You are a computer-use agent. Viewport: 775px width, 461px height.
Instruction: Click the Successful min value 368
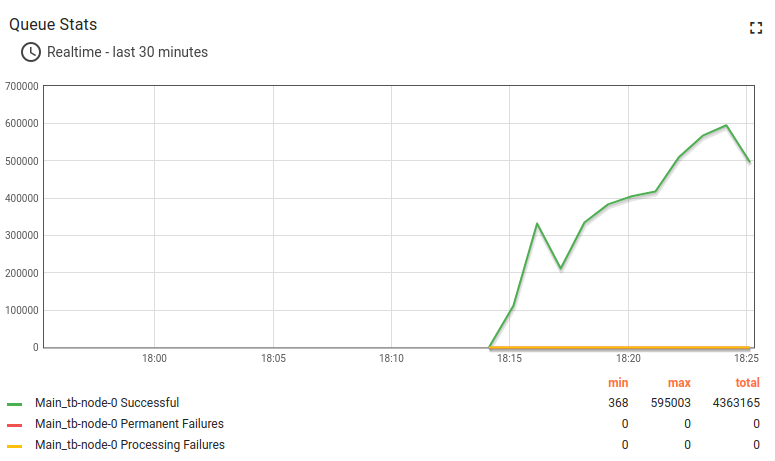coord(618,403)
